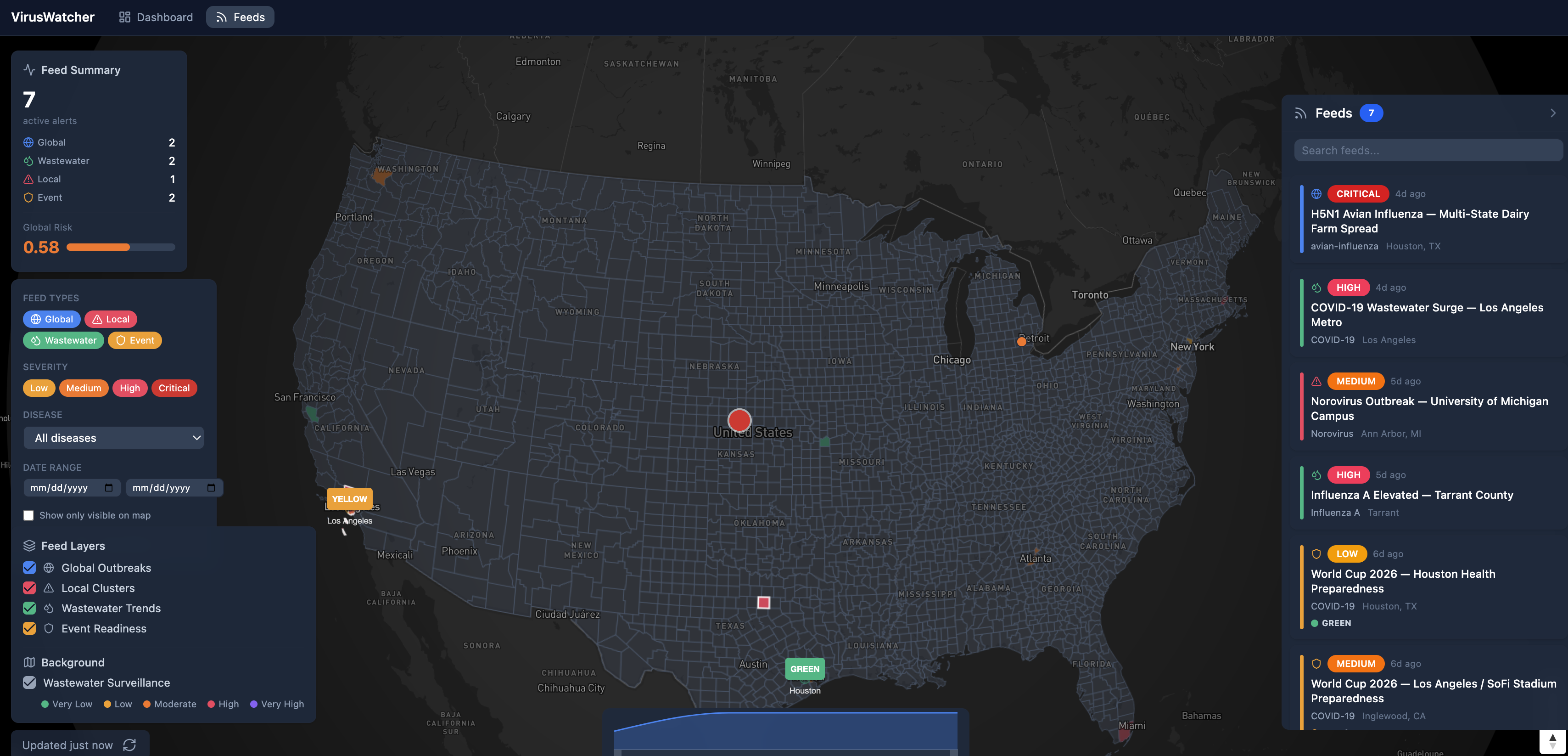Select the Feeds tab in the top navigation
Viewport: 1568px width, 756px height.
click(x=239, y=17)
